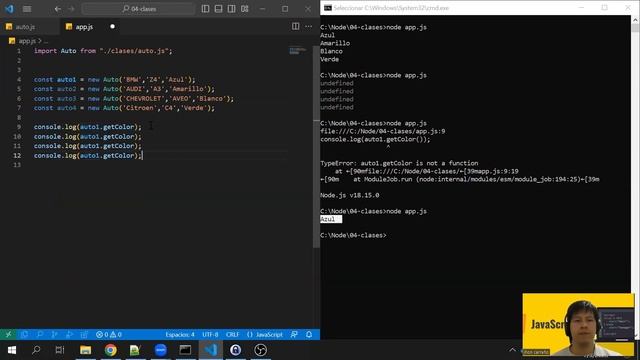This screenshot has height=360, width=640.
Task: Open the green notepad app on taskbar
Action: click(135, 350)
